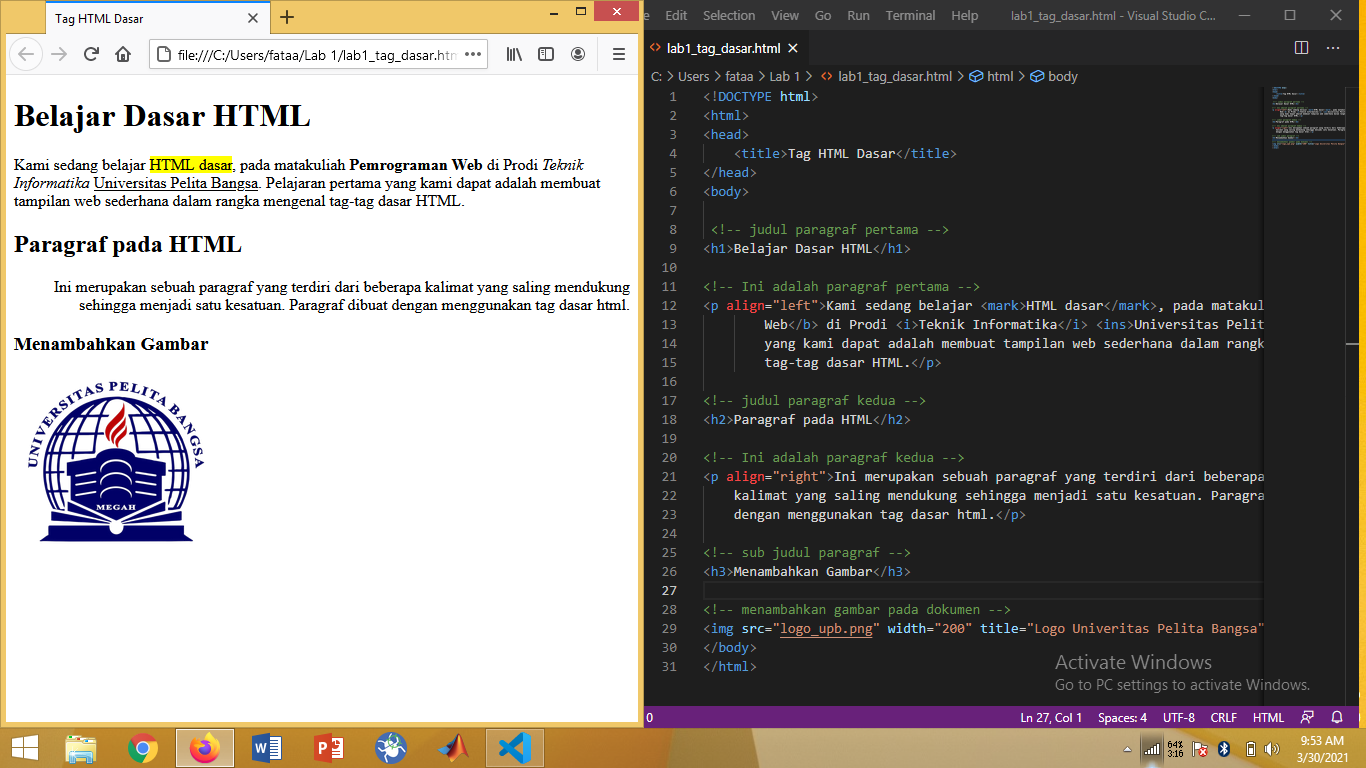This screenshot has width=1366, height=768.
Task: Open the Firefox Library panel
Action: pos(512,55)
